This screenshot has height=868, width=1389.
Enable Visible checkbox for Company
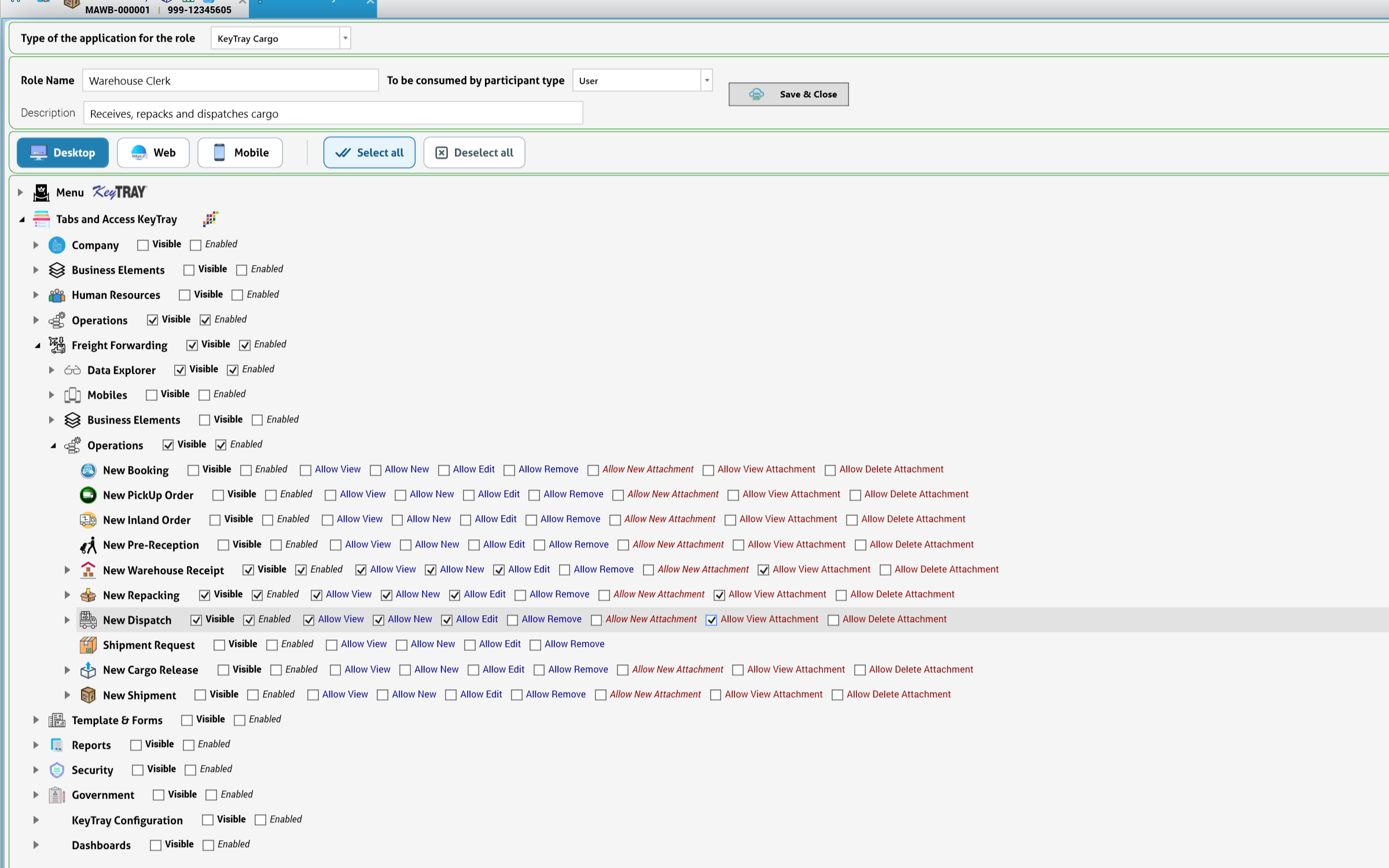(x=143, y=245)
